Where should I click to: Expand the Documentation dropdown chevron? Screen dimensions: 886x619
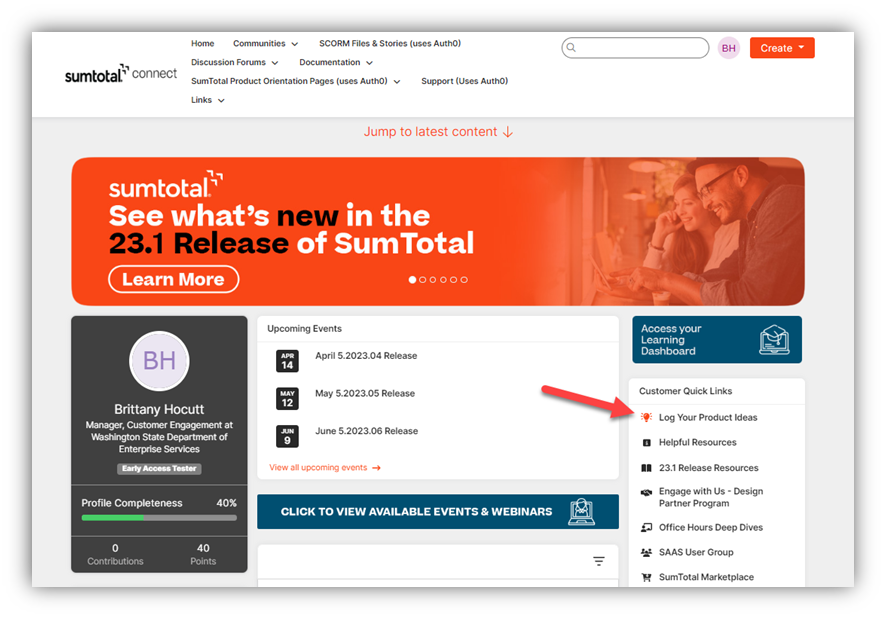(x=370, y=63)
